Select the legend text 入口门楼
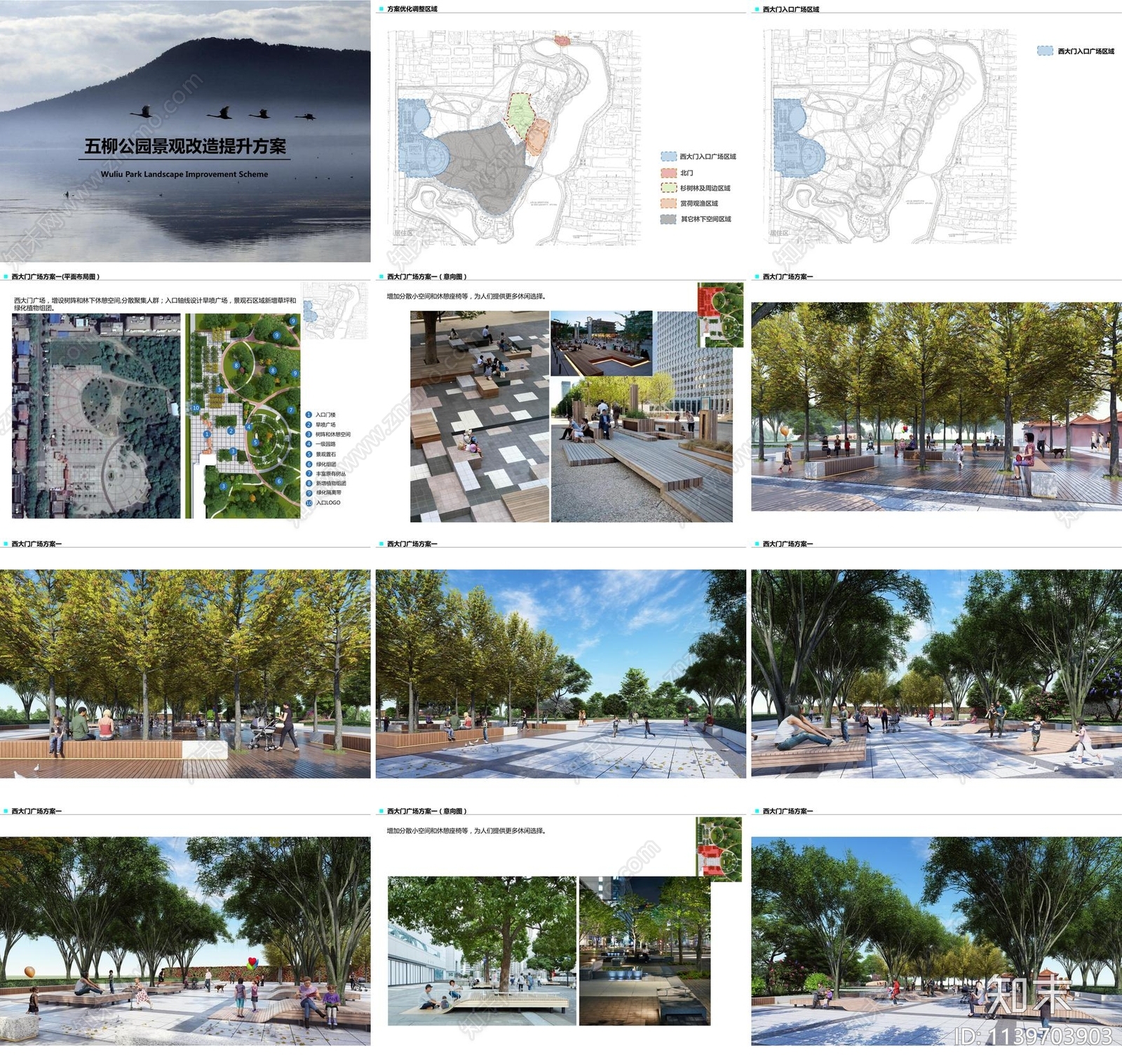The width and height of the screenshot is (1122, 1064). (325, 415)
